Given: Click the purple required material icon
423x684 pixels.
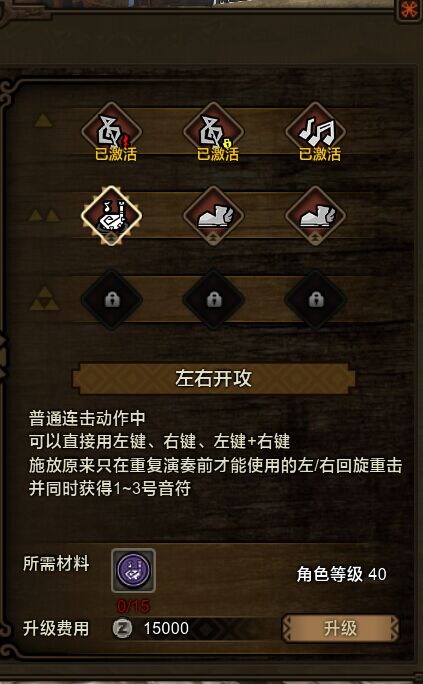Looking at the screenshot, I should pyautogui.click(x=133, y=571).
